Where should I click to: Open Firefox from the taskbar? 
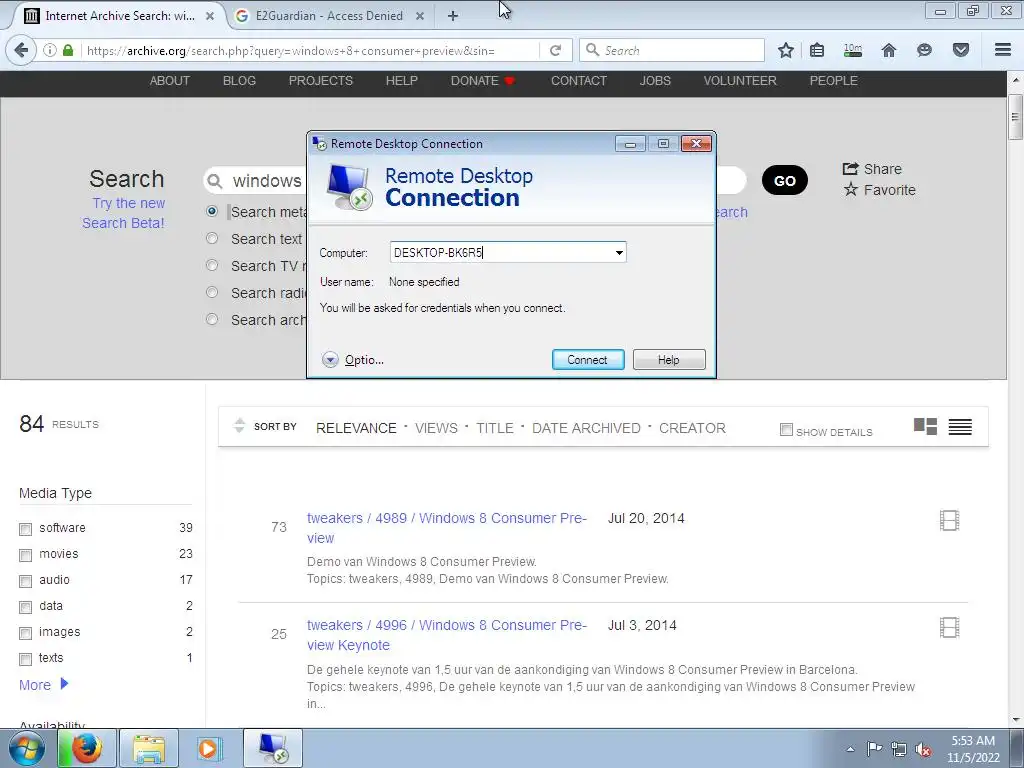pyautogui.click(x=87, y=748)
